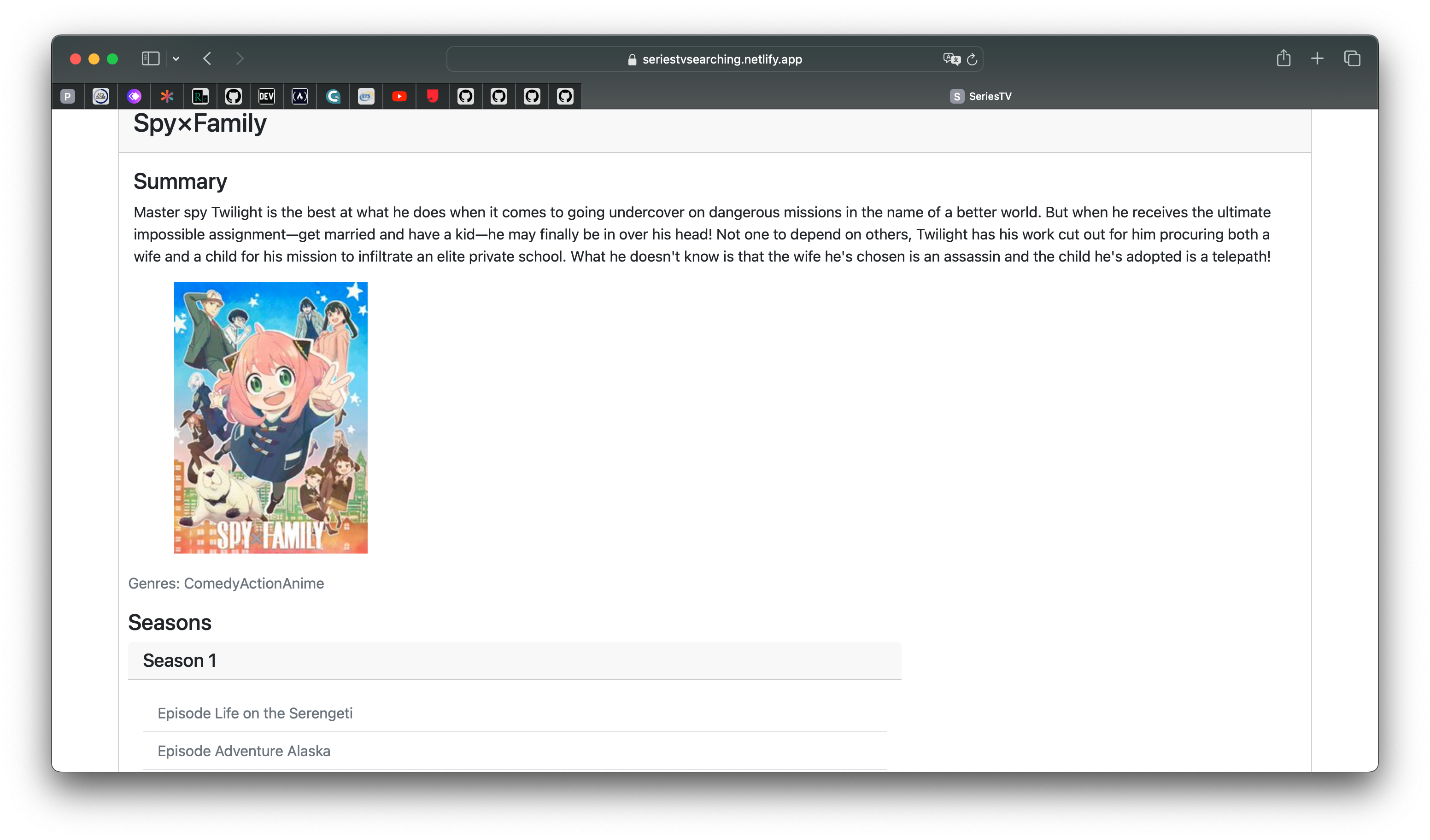Show the tab overview
Image resolution: width=1430 pixels, height=840 pixels.
[x=1352, y=58]
